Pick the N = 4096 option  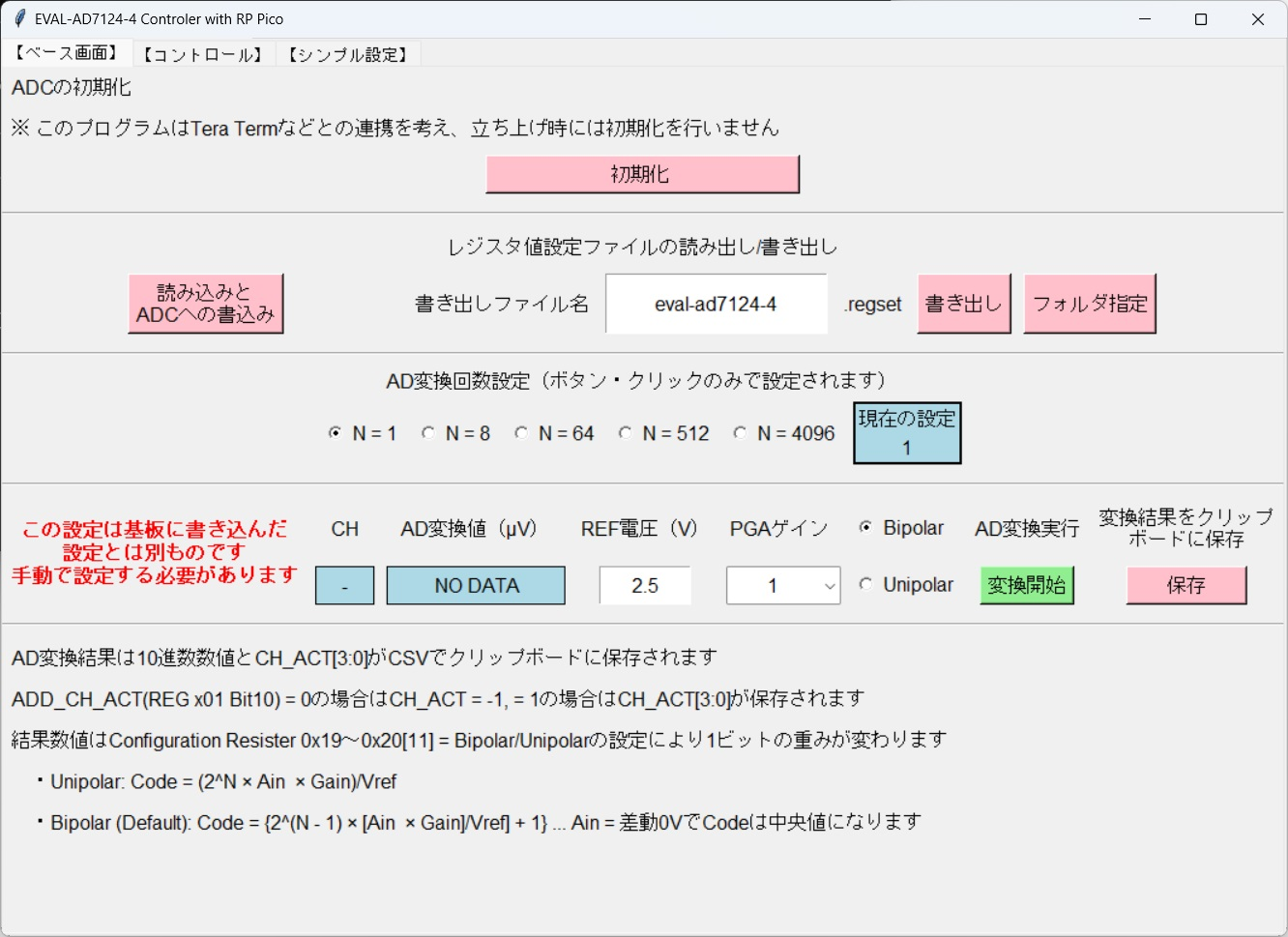coord(741,433)
